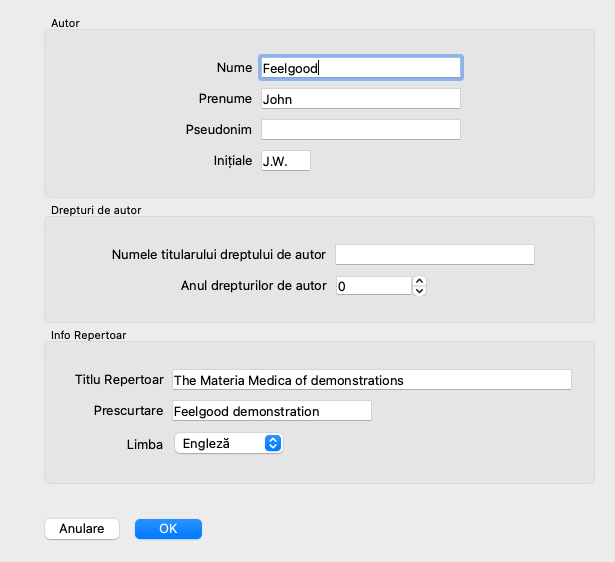Click the Nume text field containing Feelgood
The width and height of the screenshot is (615, 562).
(x=360, y=68)
